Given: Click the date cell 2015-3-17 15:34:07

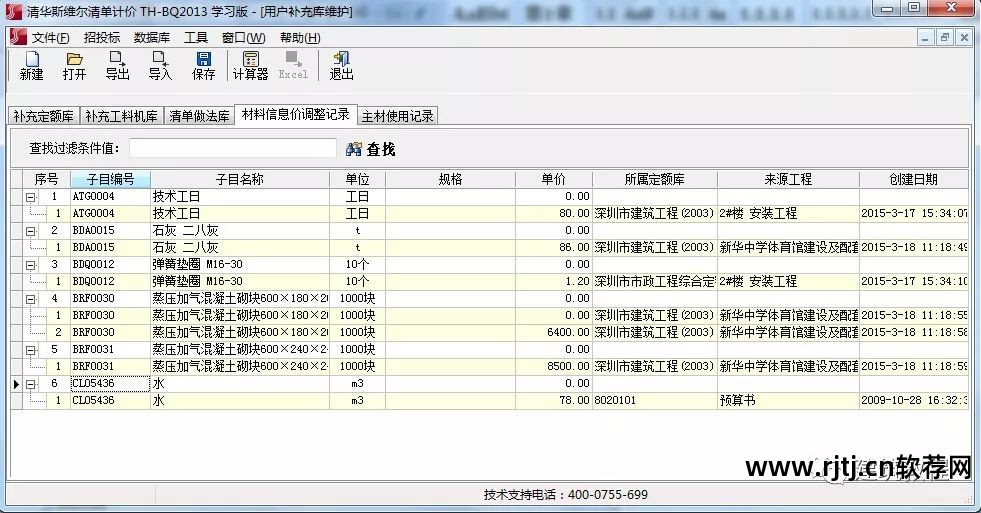Looking at the screenshot, I should pos(913,213).
